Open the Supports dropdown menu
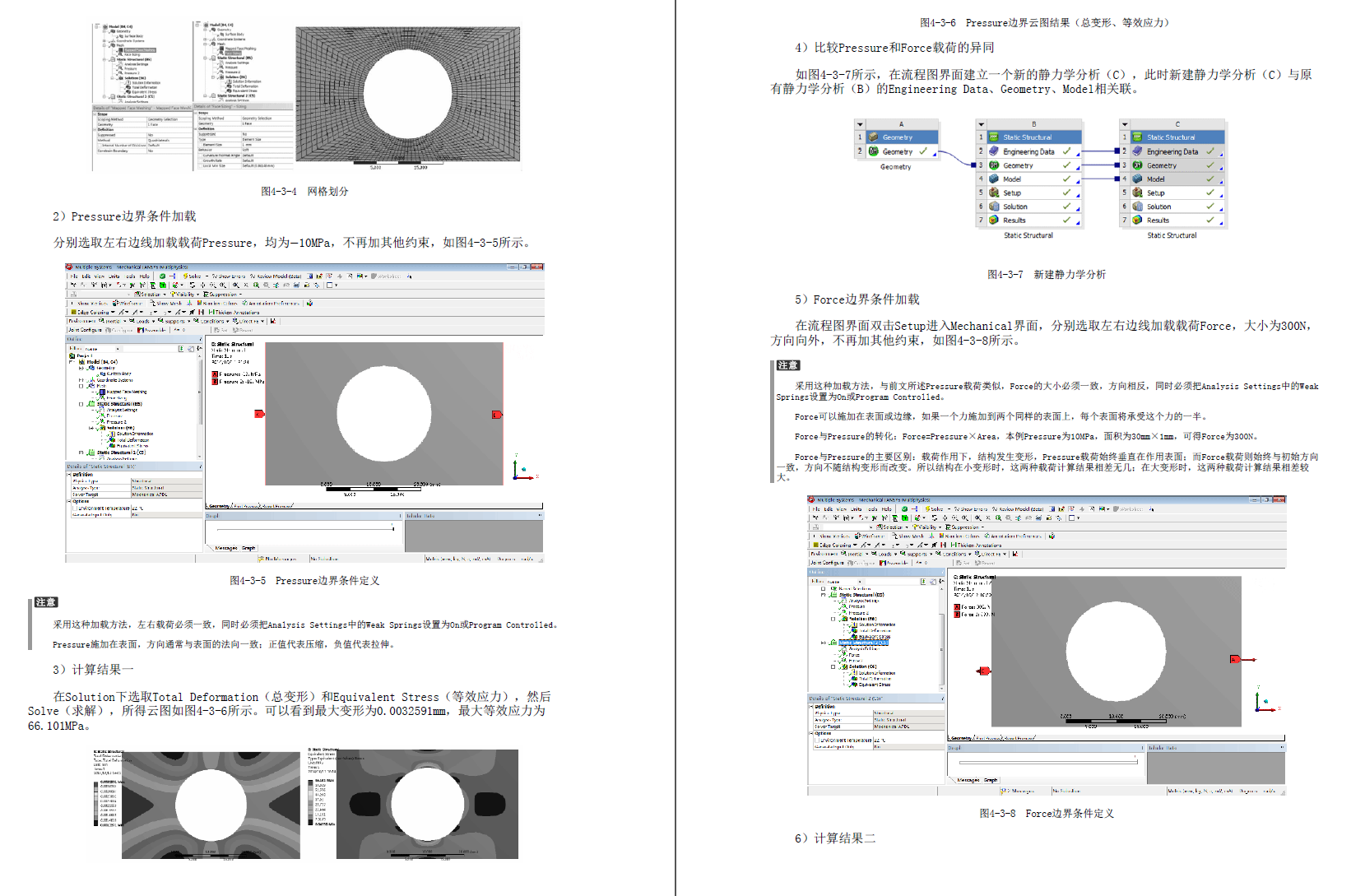 click(x=177, y=321)
